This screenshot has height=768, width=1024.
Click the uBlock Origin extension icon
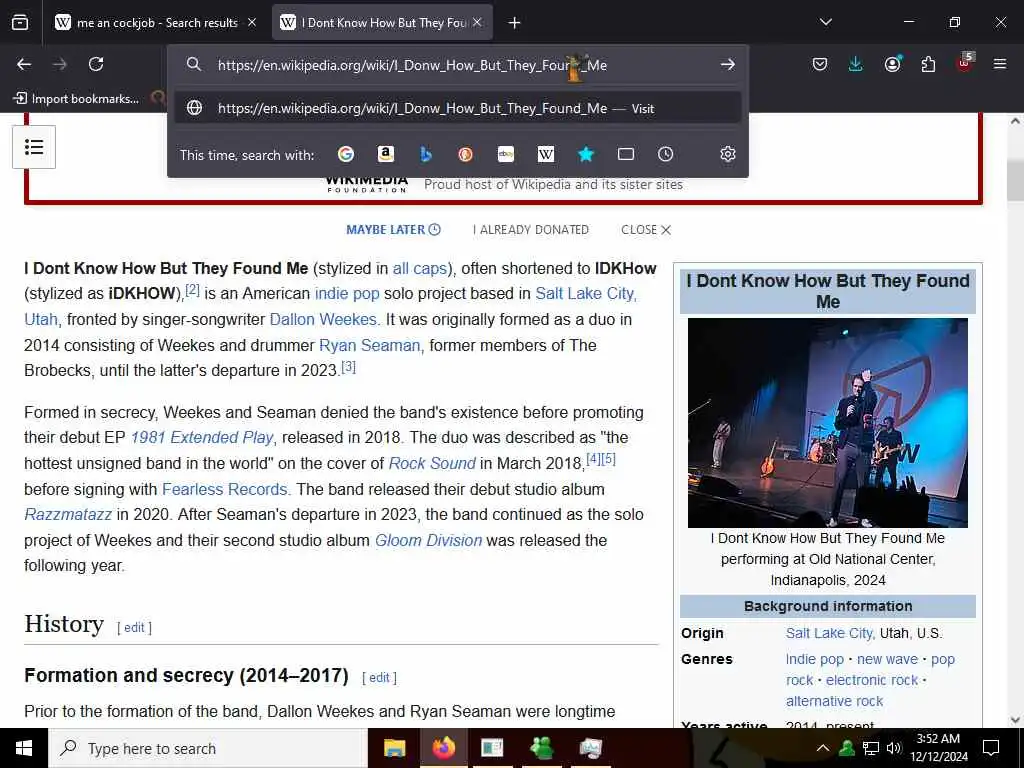click(965, 63)
